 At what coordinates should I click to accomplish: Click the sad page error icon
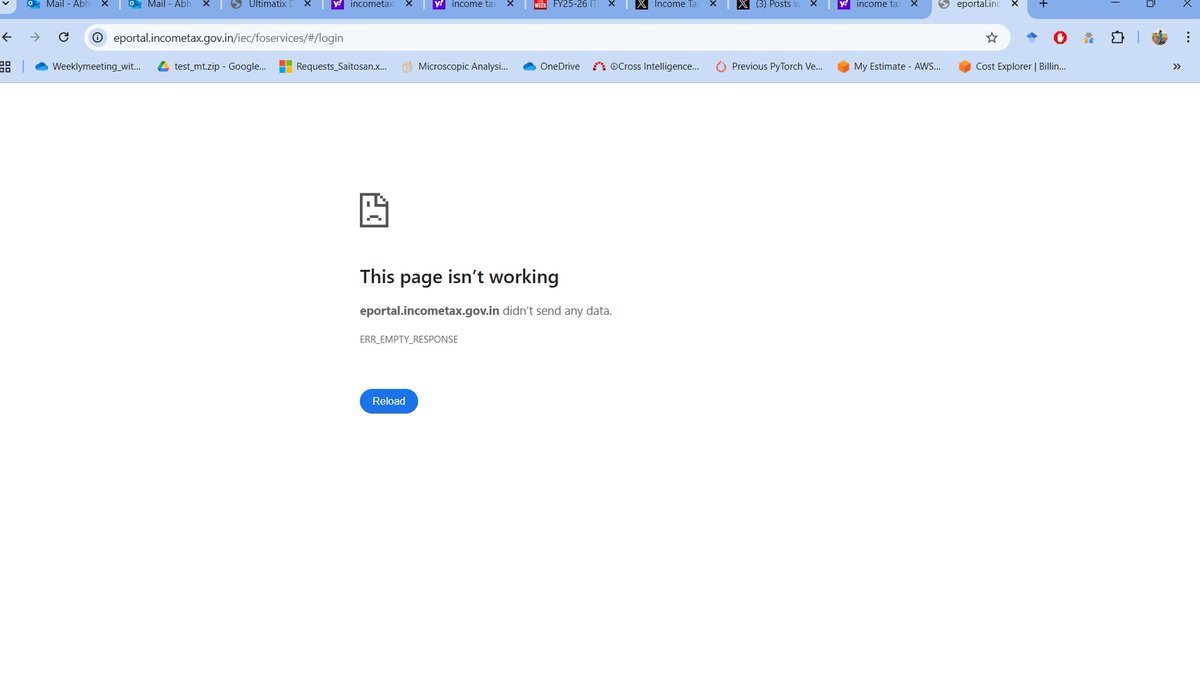point(374,210)
